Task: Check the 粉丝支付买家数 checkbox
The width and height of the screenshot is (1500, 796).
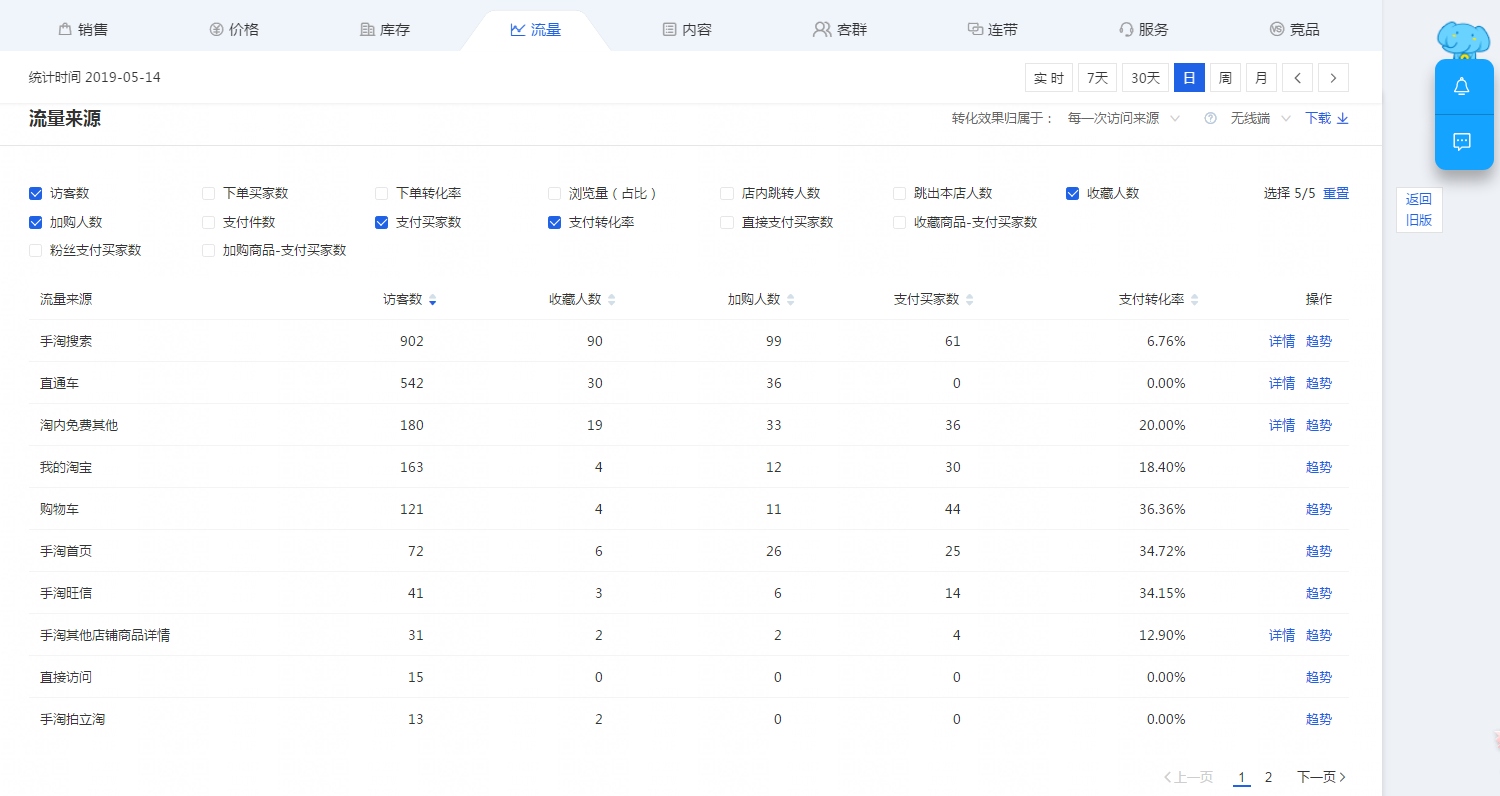Action: coord(36,250)
